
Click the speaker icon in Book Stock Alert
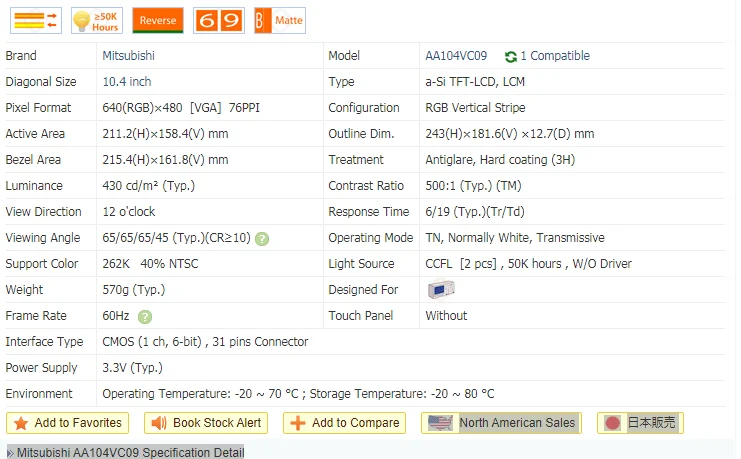(159, 423)
